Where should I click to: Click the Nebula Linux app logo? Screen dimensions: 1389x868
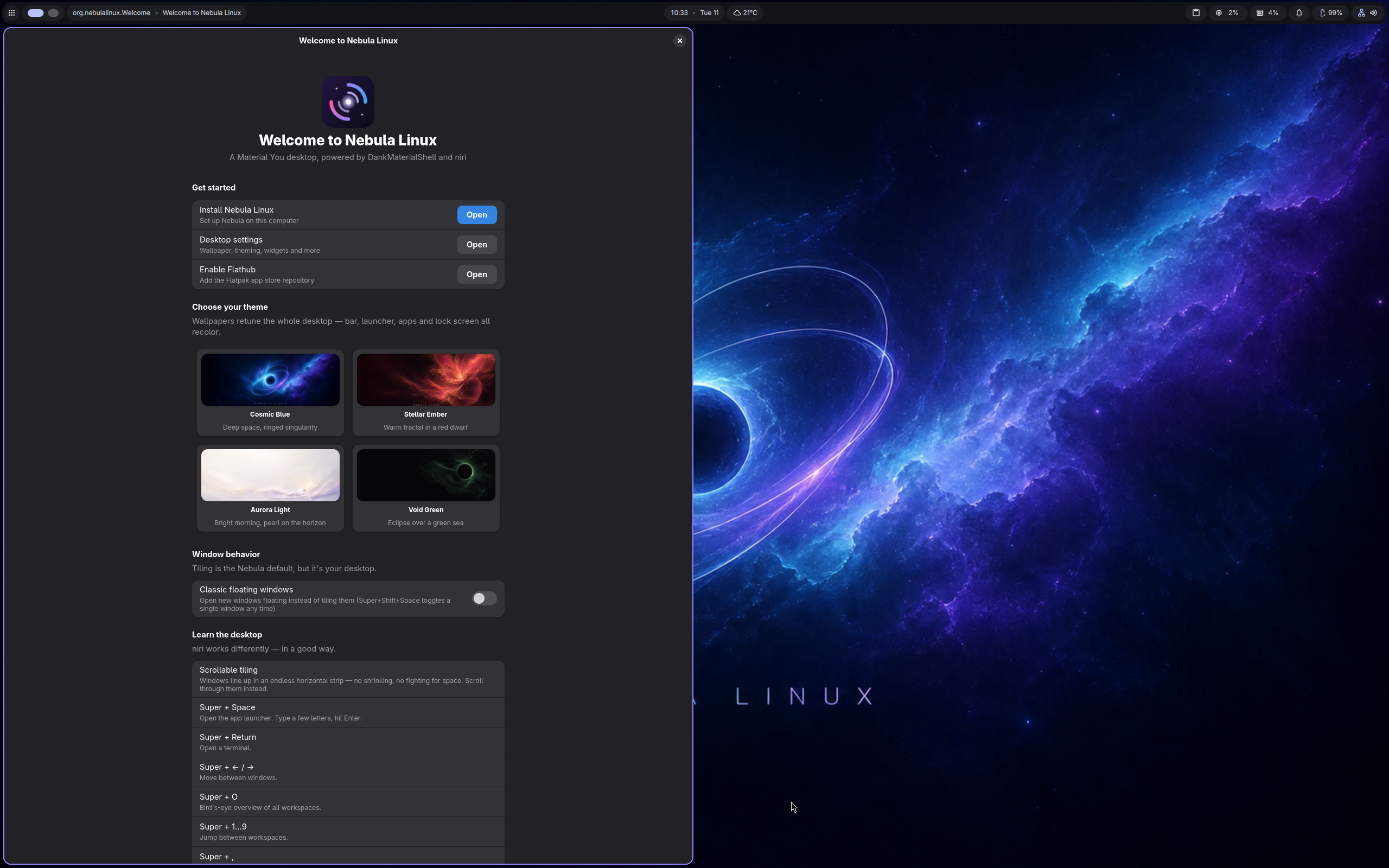coord(348,102)
